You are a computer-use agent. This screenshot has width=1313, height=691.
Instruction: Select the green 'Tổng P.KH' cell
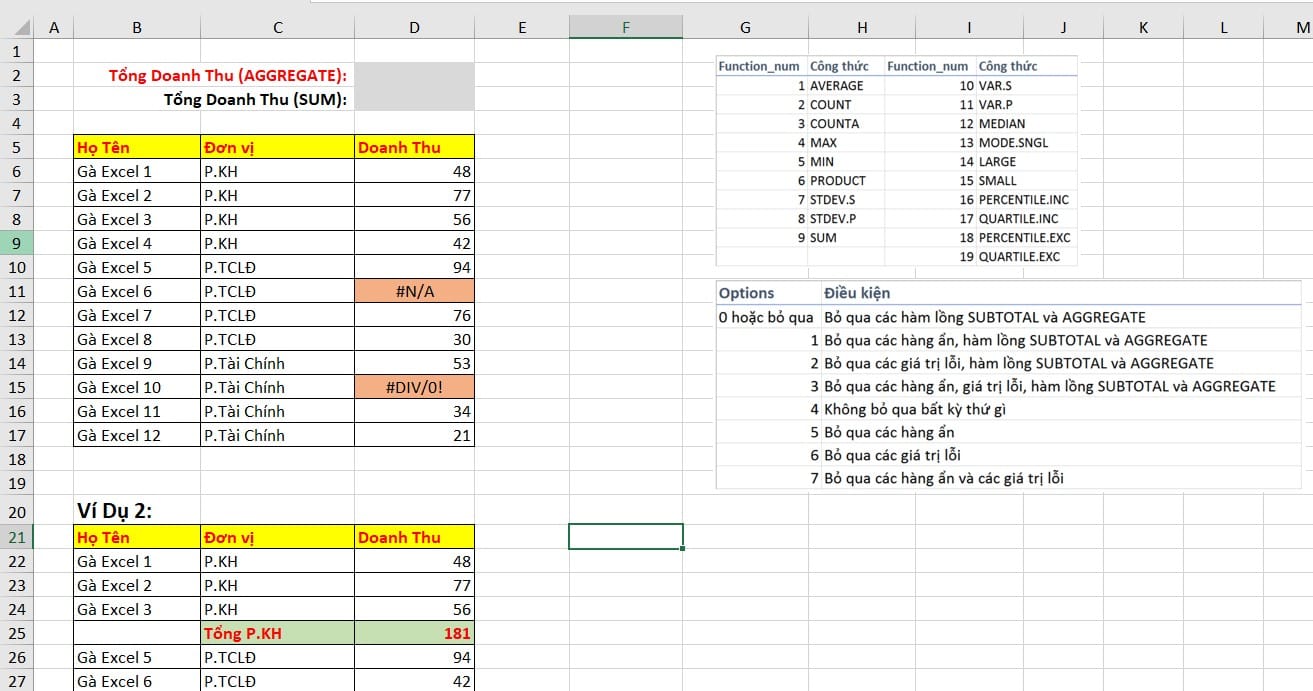pos(277,633)
